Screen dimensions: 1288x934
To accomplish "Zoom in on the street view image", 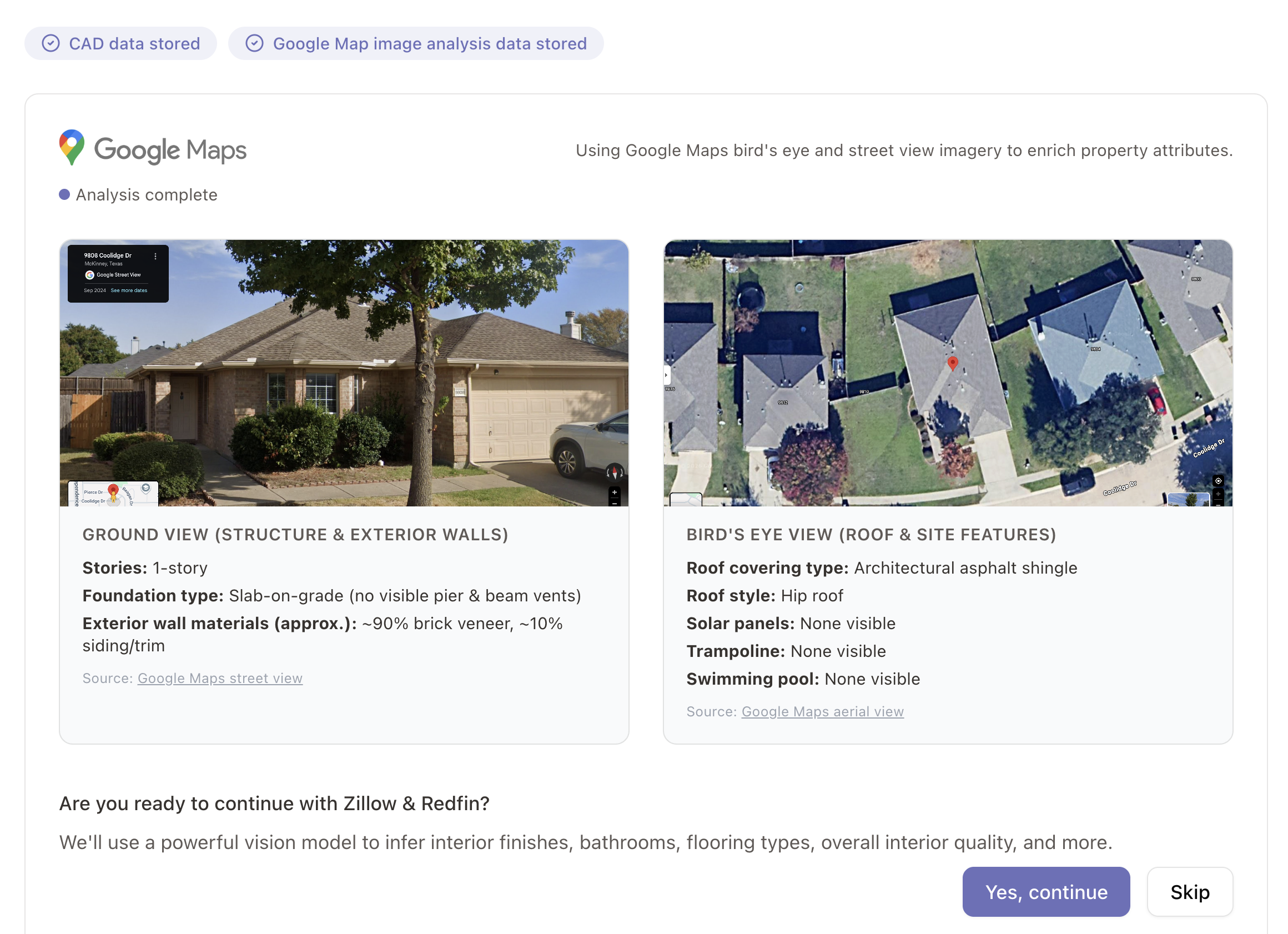I will click(x=614, y=492).
